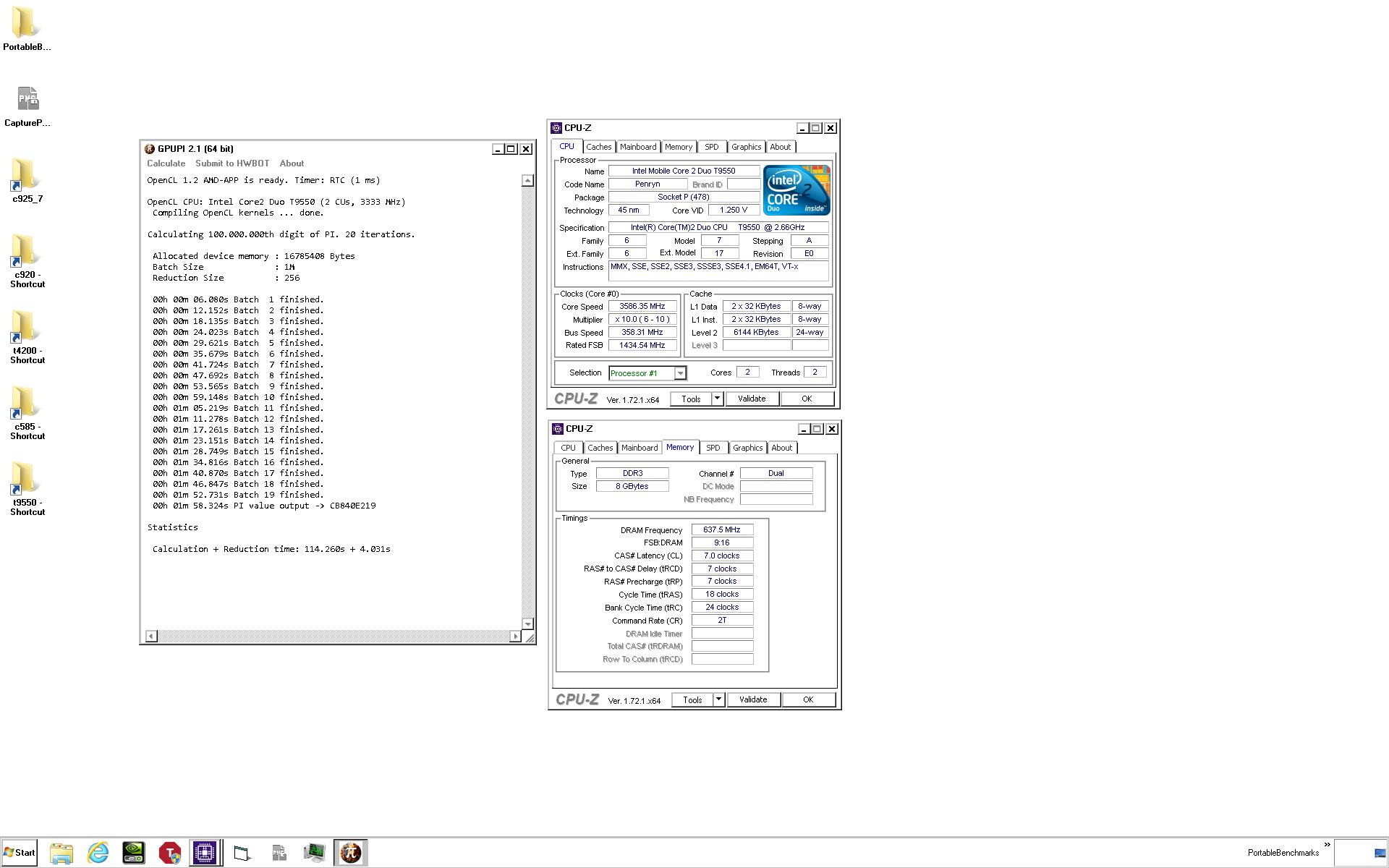1389x868 pixels.
Task: Click GPUPI vertical scrollbar down arrow
Action: (527, 624)
